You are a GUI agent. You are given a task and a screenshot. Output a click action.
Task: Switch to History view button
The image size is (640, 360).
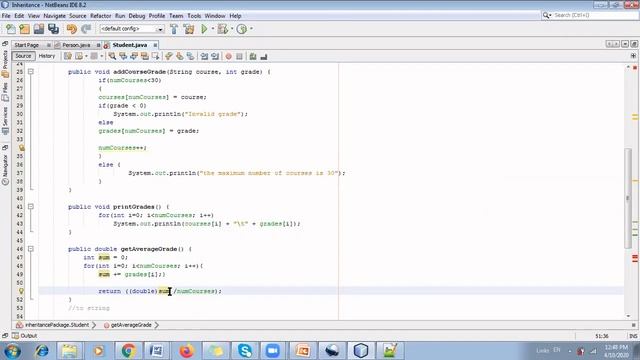[x=47, y=56]
